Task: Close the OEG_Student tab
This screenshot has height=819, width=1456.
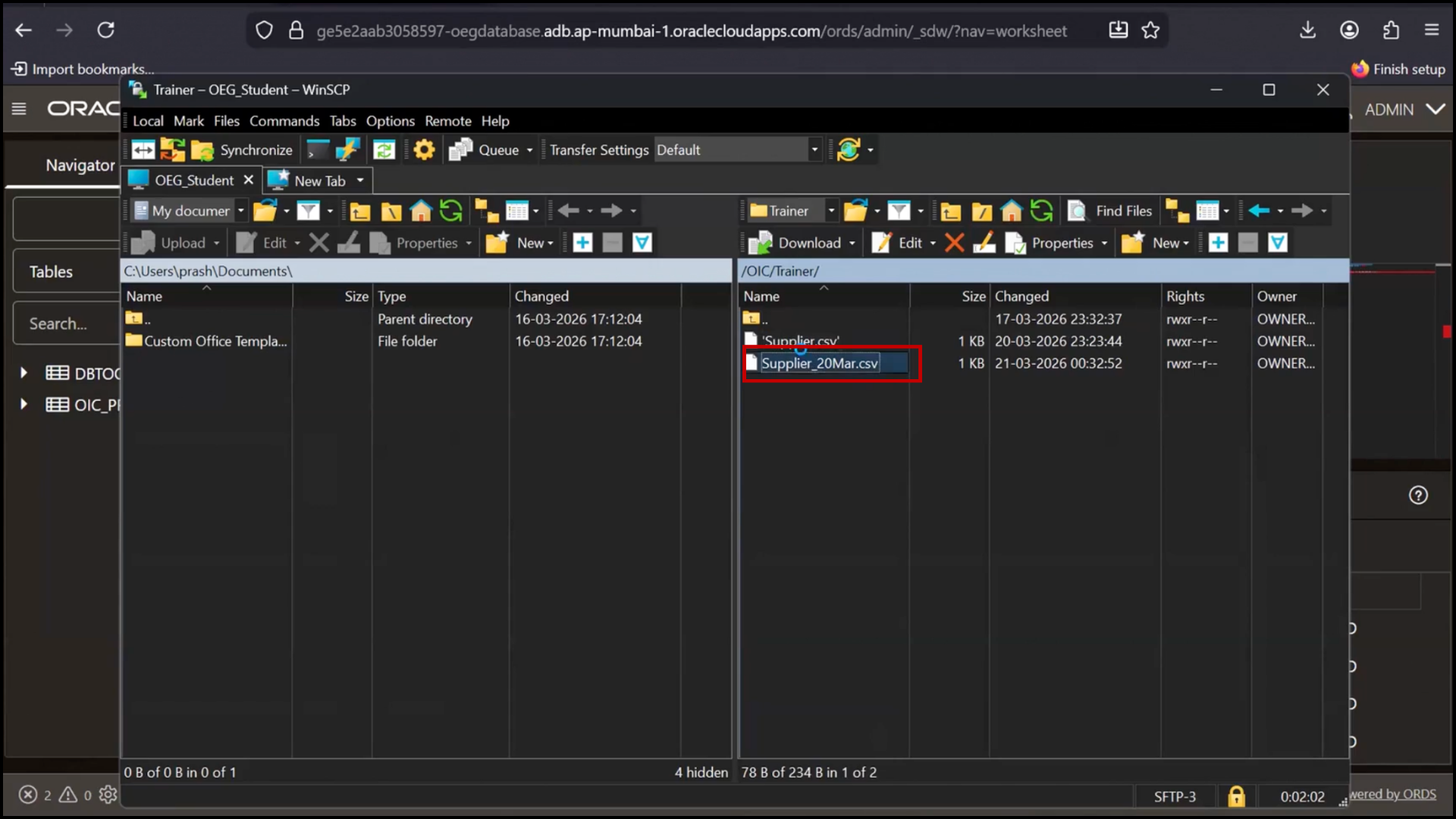Action: coord(248,180)
